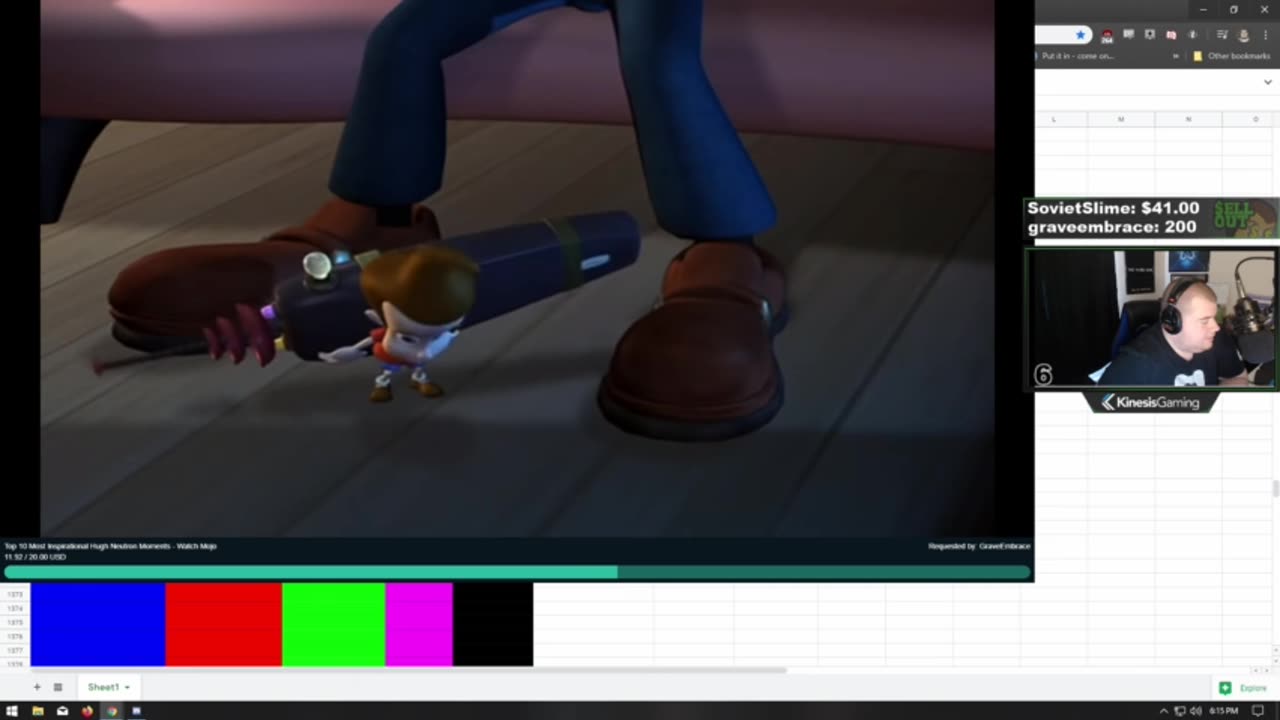Open the Other bookmarks folder
1280x720 pixels.
[x=1231, y=56]
